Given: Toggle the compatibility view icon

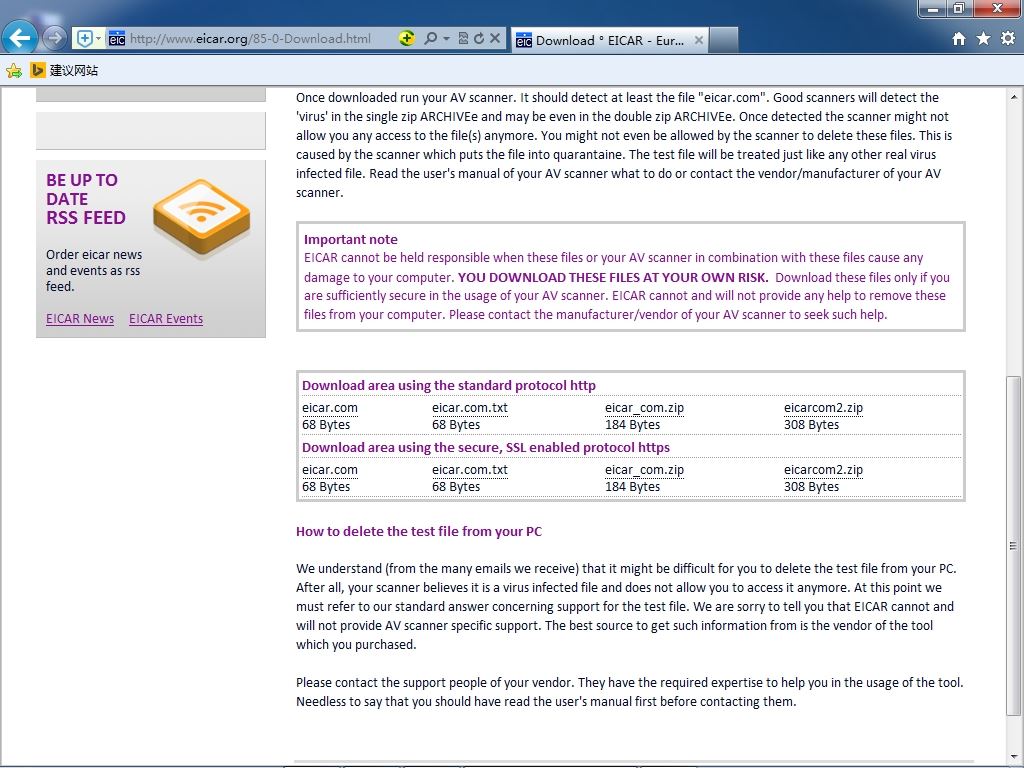Looking at the screenshot, I should tap(463, 39).
